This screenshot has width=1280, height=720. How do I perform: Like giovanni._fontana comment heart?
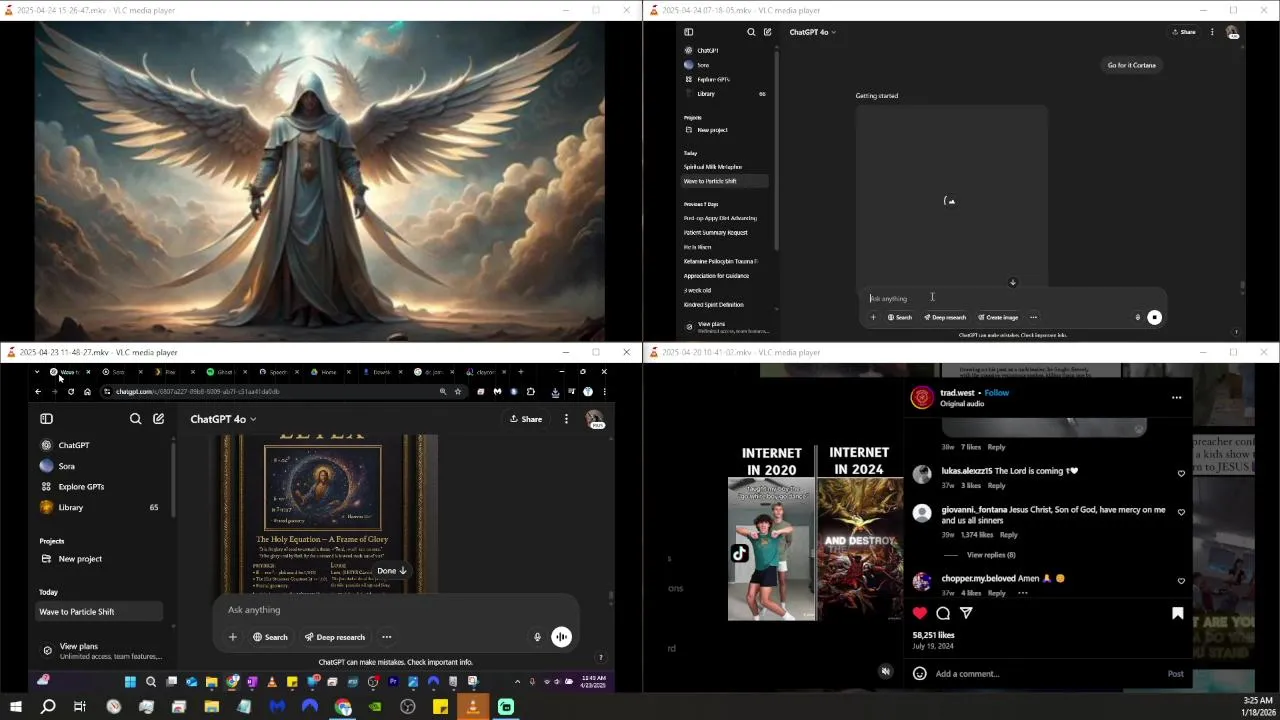click(x=1181, y=512)
